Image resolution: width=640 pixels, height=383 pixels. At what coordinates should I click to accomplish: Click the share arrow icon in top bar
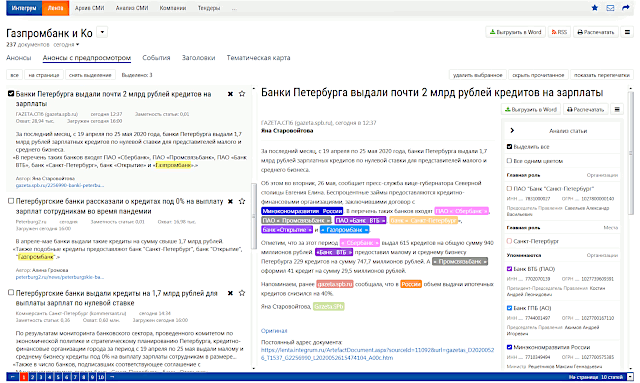pos(626,8)
